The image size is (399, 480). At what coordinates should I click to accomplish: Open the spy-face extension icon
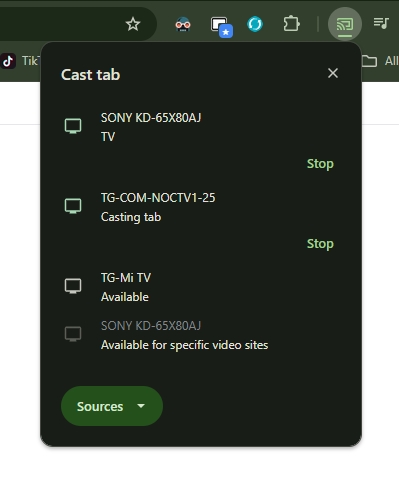(x=183, y=25)
